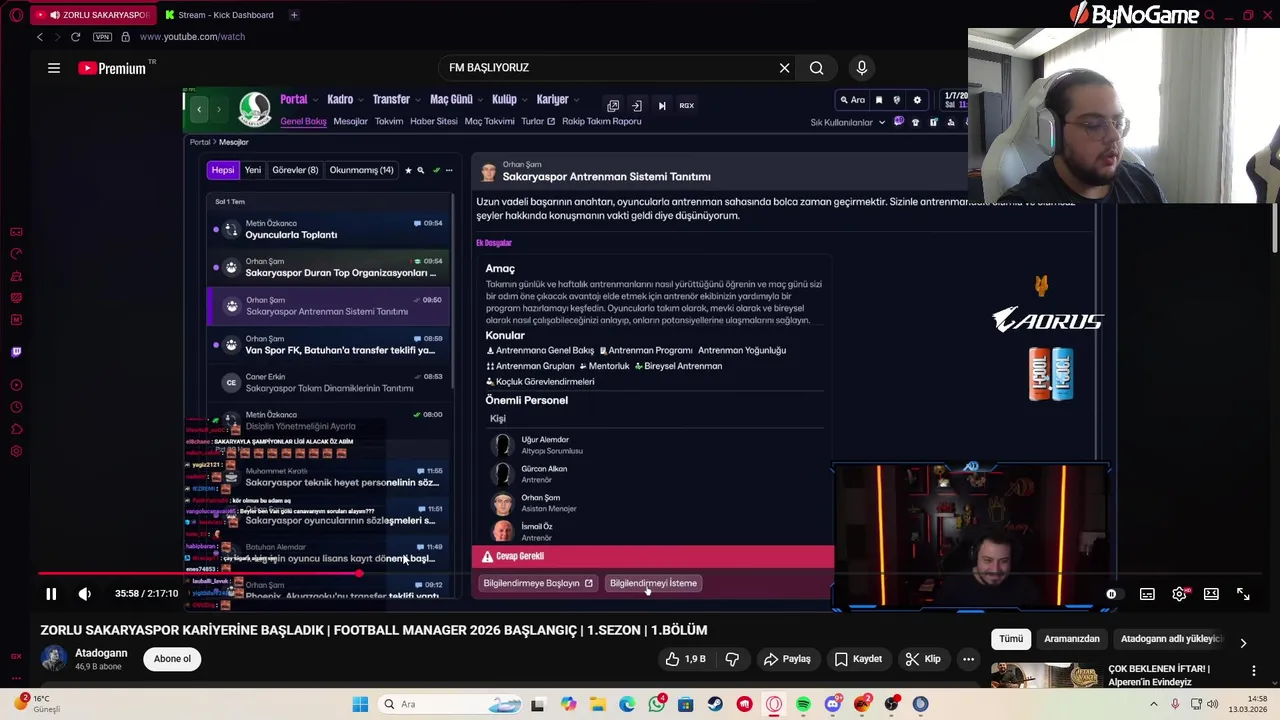Select the Görevler (8) filter
This screenshot has height=720, width=1280.
295,170
